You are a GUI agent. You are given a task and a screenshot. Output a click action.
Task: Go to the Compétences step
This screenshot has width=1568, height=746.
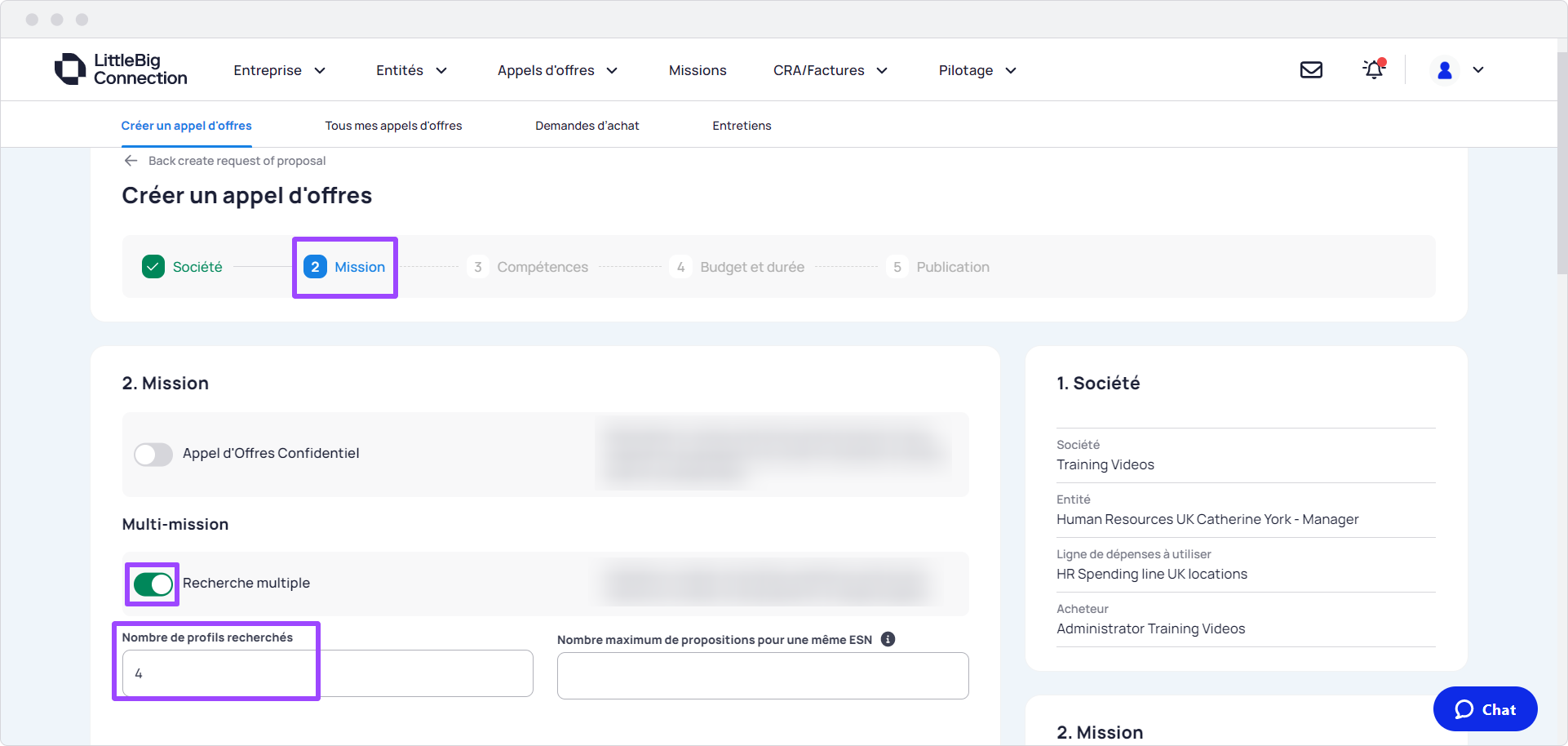coord(543,267)
